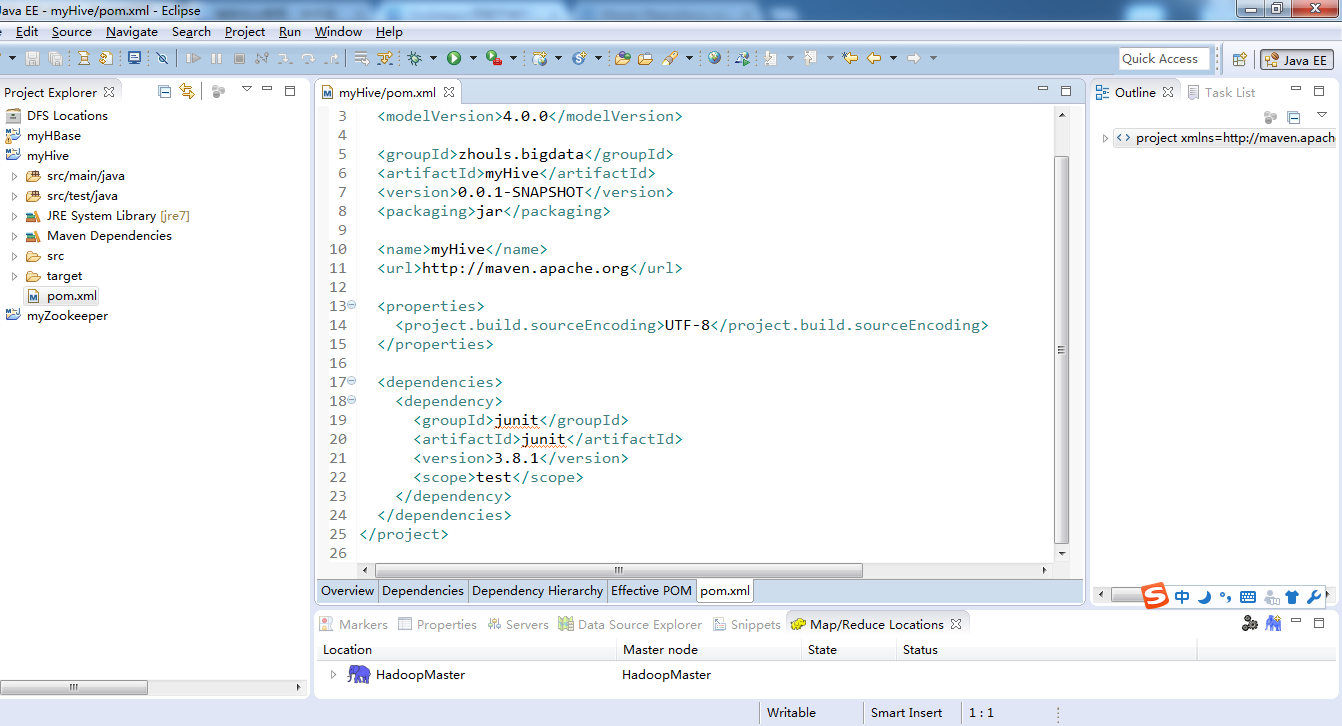This screenshot has height=726, width=1342.
Task: Expand project node in Outline
Action: click(1105, 138)
